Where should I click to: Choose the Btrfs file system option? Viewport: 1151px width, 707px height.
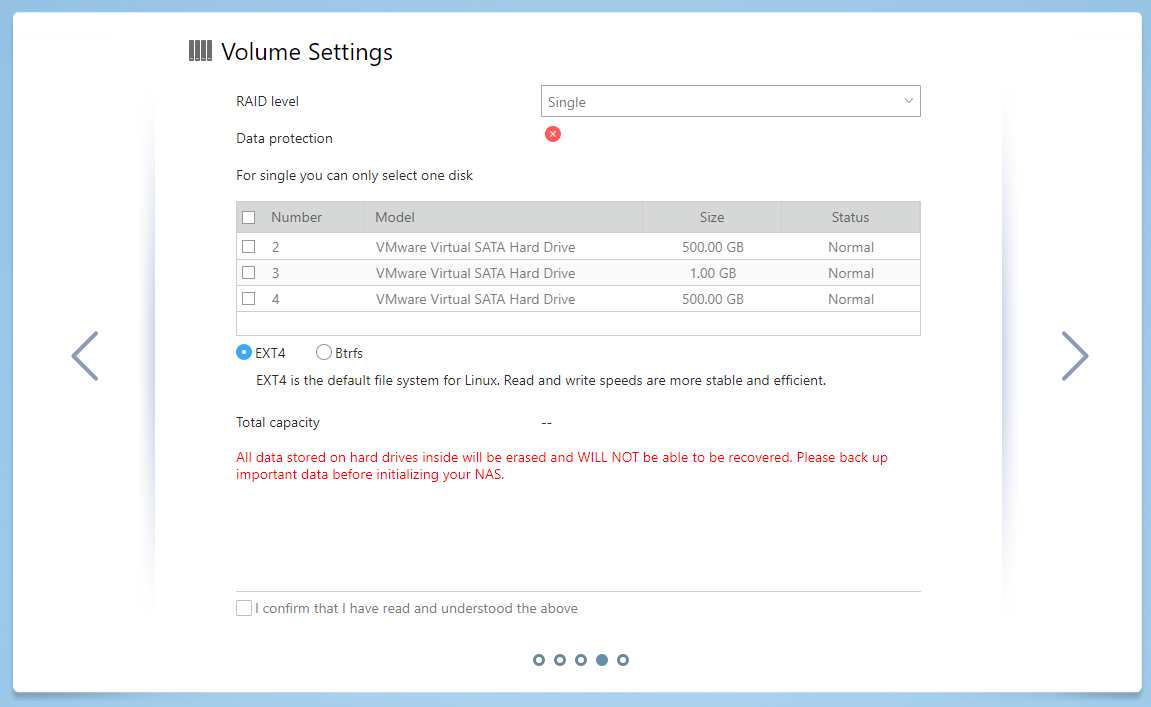tap(324, 352)
